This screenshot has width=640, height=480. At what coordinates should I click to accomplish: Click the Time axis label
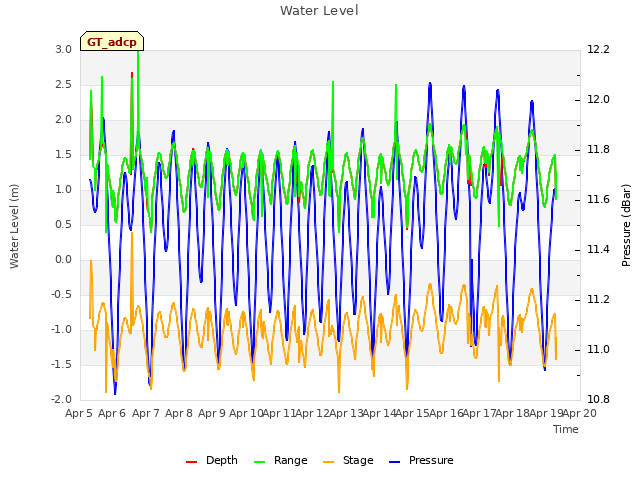[x=566, y=429]
